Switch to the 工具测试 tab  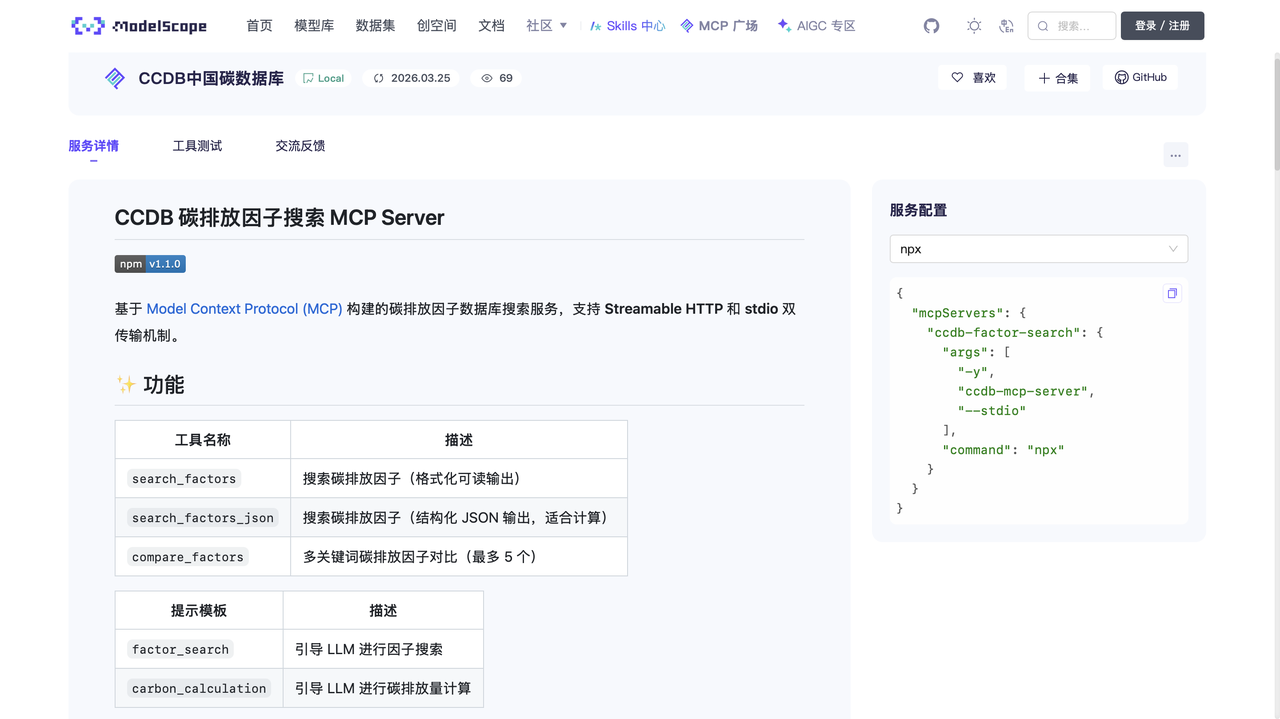tap(197, 146)
